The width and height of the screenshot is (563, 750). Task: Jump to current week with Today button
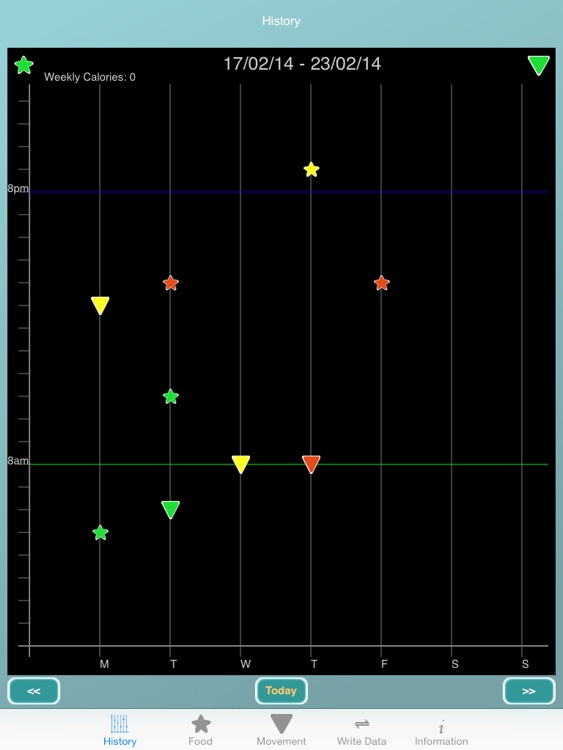pos(281,691)
